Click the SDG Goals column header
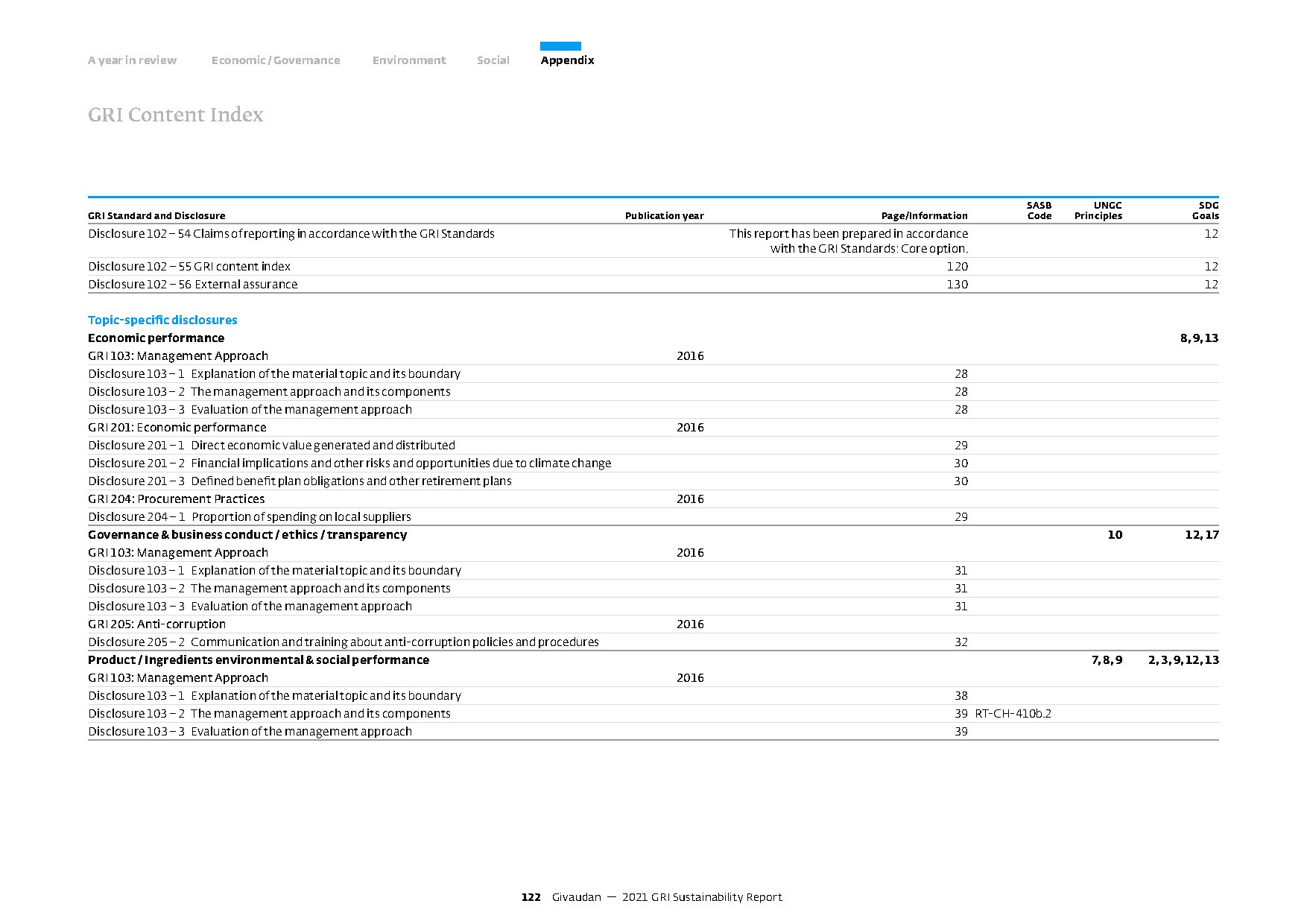1307x924 pixels. [x=1206, y=211]
